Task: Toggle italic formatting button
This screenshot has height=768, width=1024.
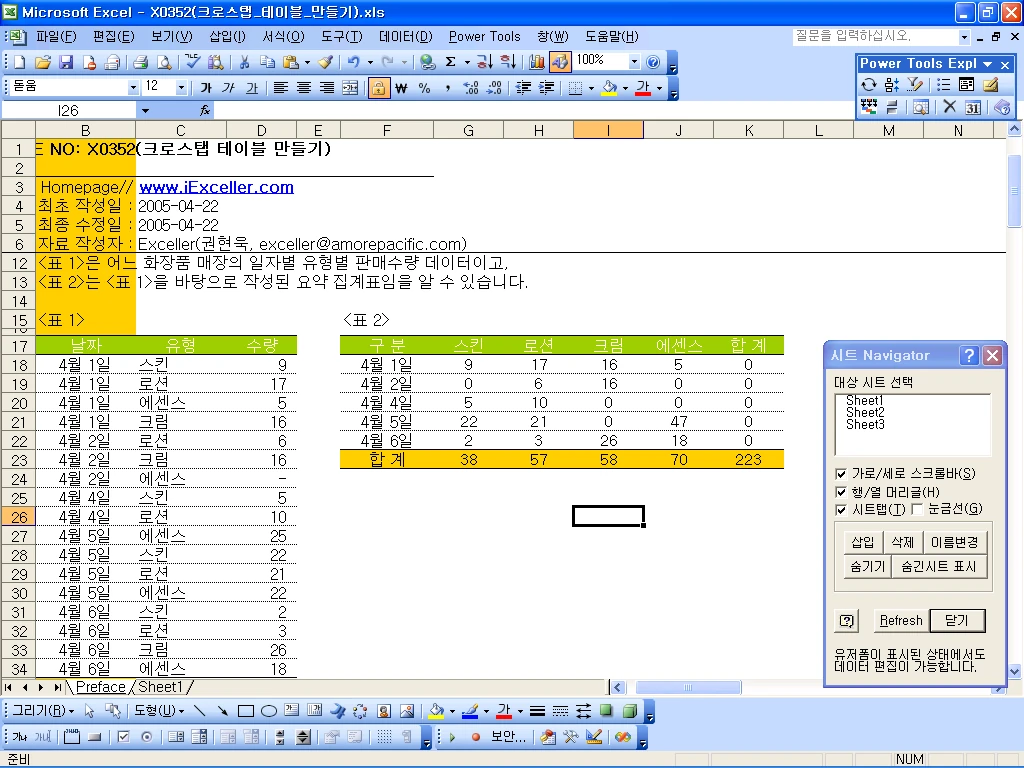Action: click(229, 88)
